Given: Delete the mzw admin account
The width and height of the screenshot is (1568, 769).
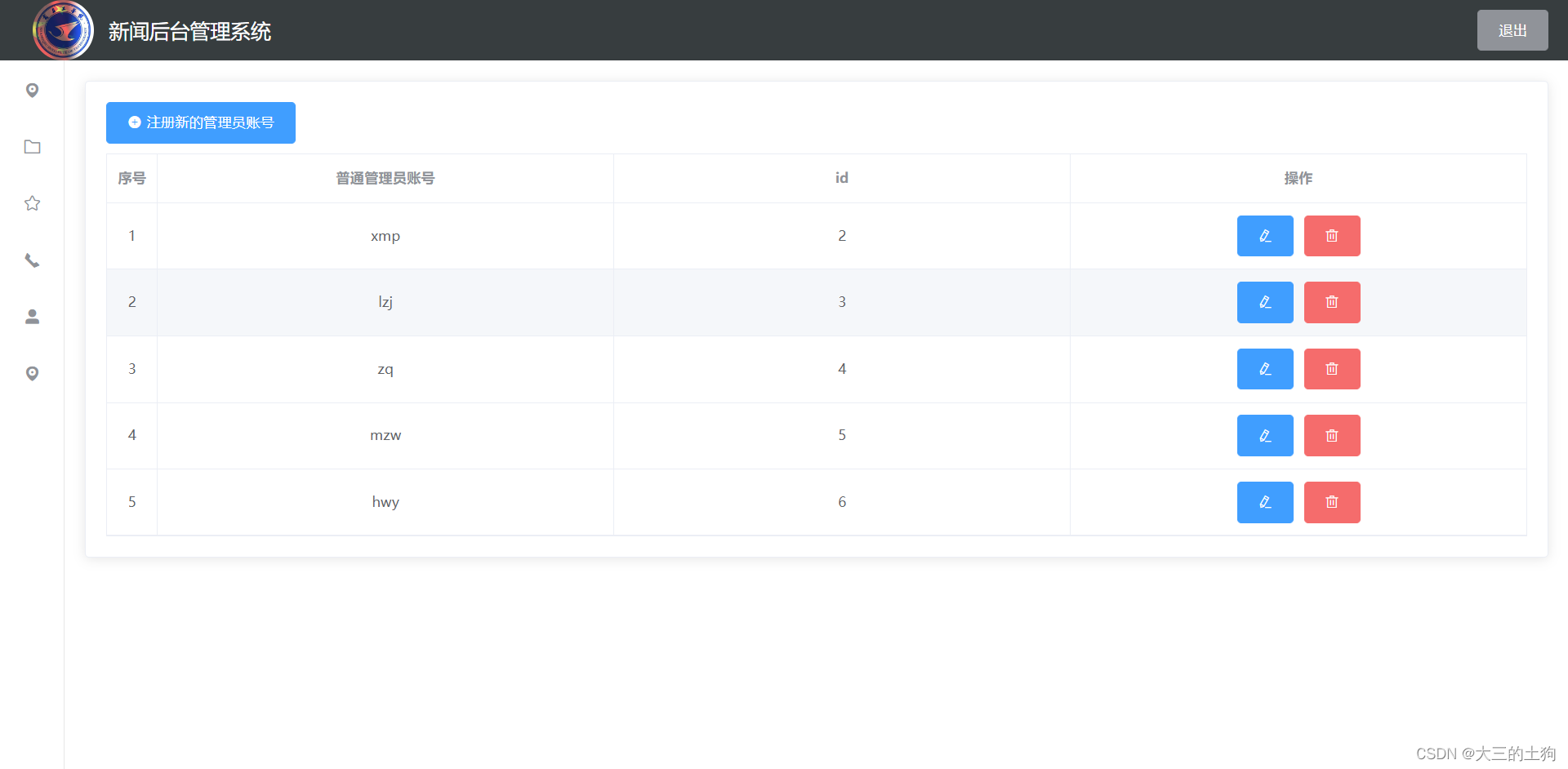Looking at the screenshot, I should click(1331, 435).
